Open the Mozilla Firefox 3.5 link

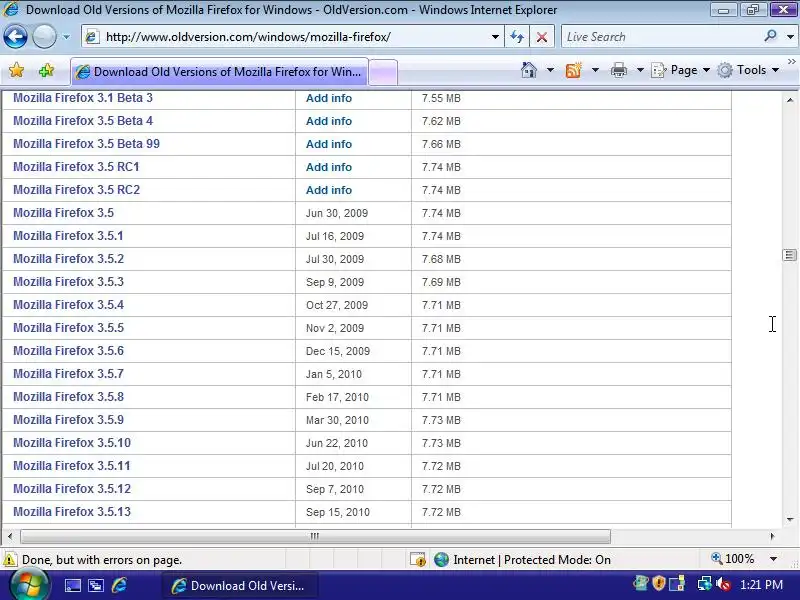(x=63, y=213)
